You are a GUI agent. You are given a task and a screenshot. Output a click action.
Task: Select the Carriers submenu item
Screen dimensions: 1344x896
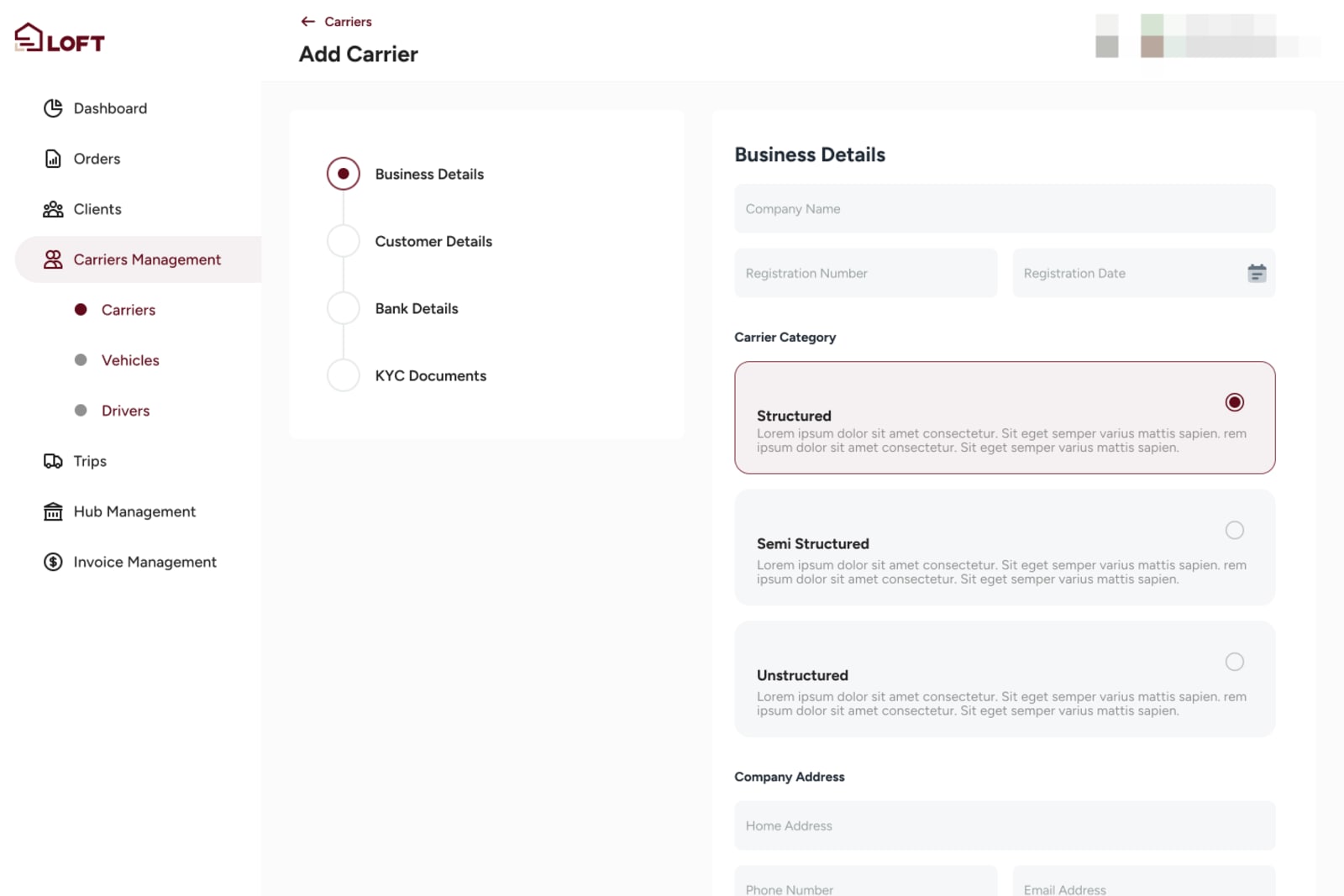[129, 310]
